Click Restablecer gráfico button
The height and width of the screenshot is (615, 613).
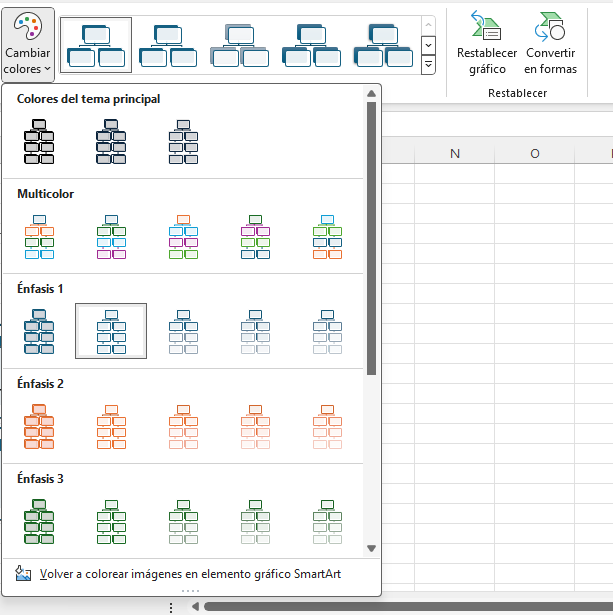tap(487, 43)
